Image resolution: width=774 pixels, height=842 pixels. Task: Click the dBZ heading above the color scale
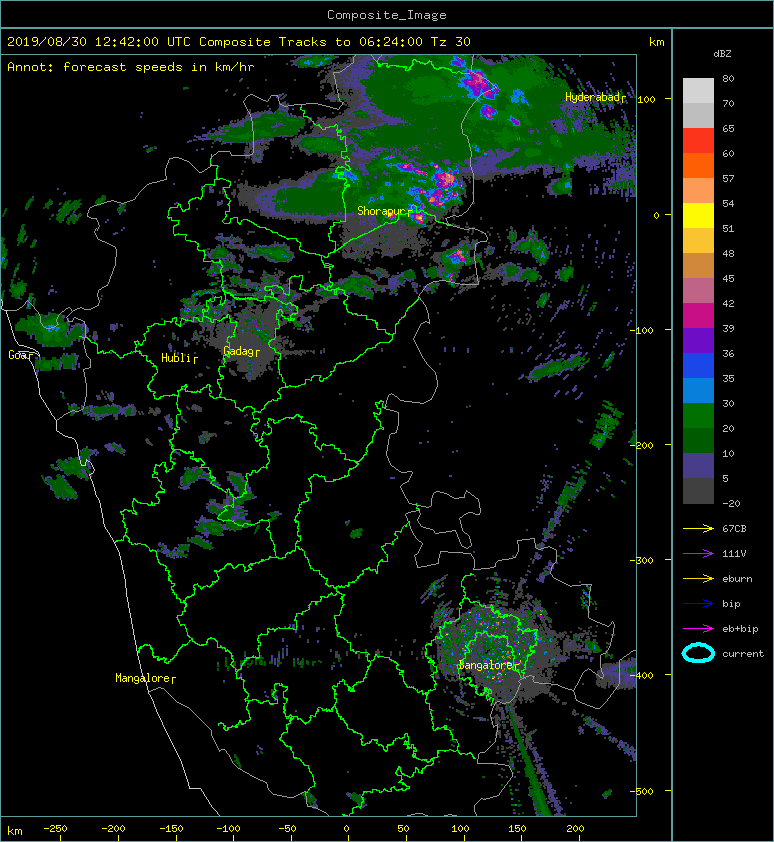click(x=722, y=54)
